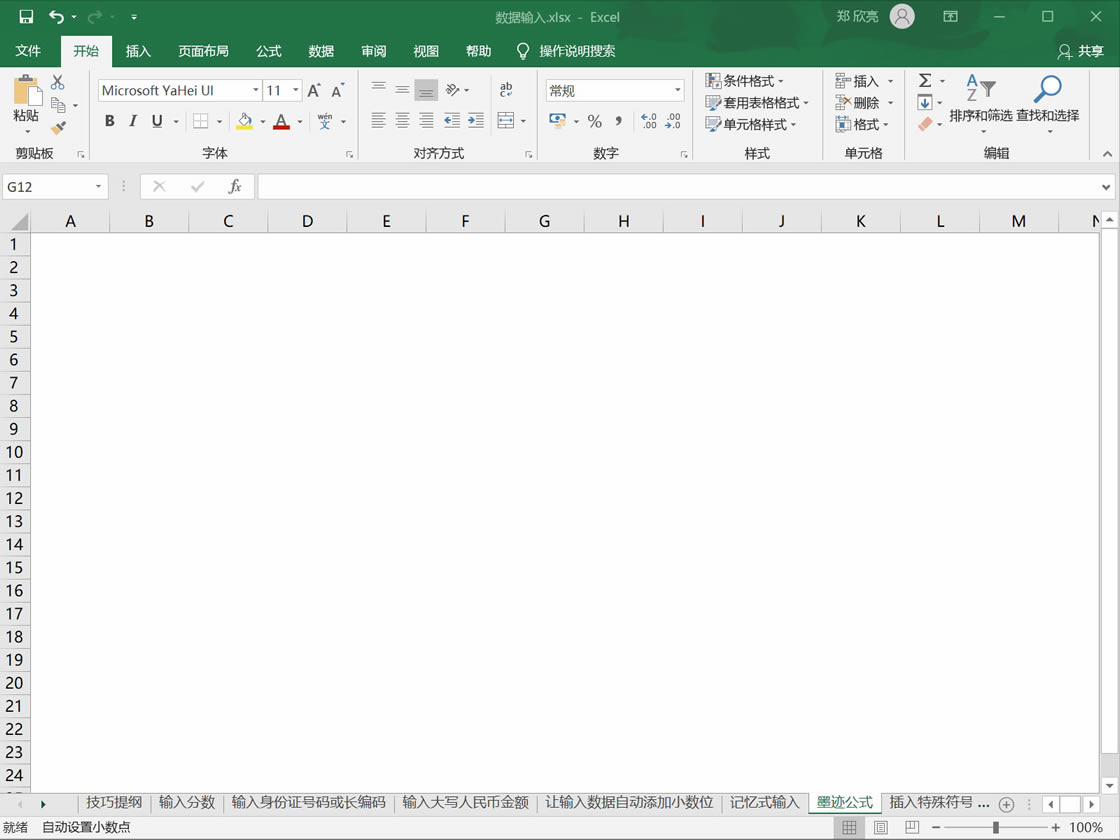
Task: Apply percent style to the cell
Action: coord(595,121)
